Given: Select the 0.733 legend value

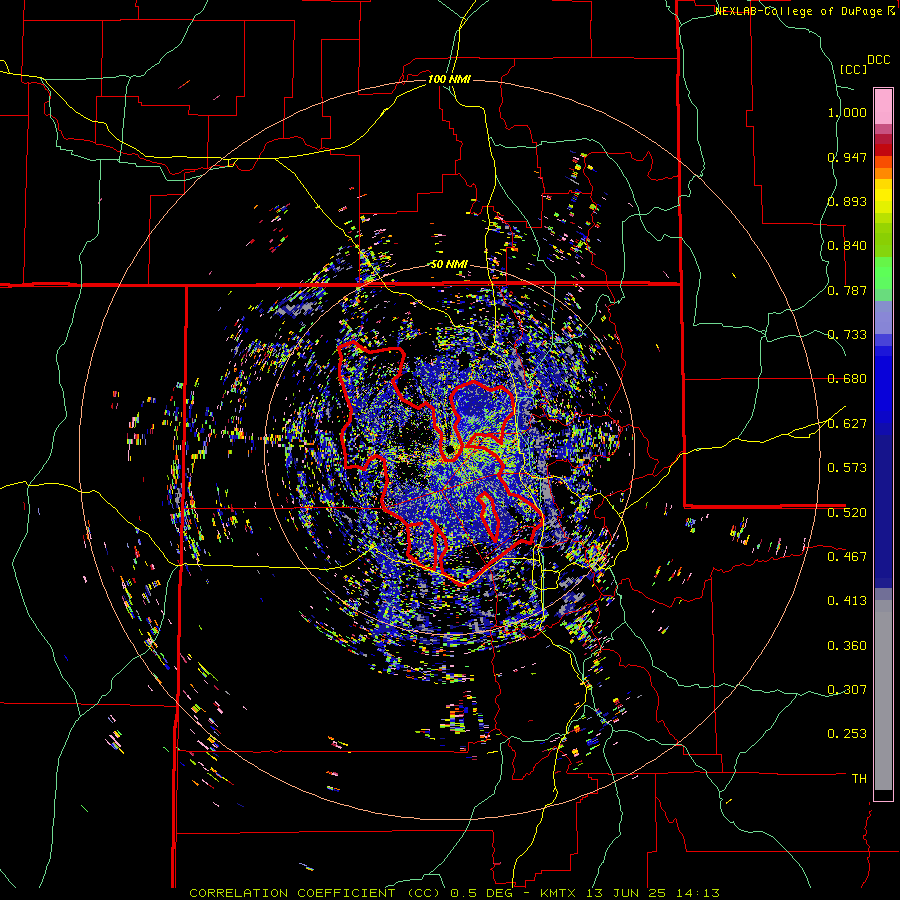Looking at the screenshot, I should pos(847,335).
